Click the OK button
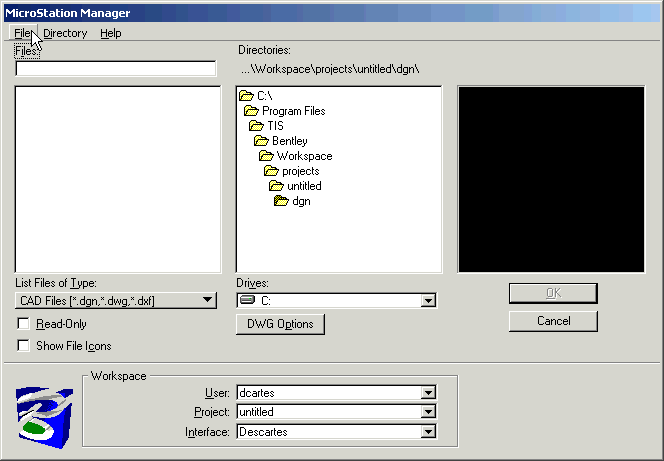Screen dimensions: 664x461 point(553,293)
